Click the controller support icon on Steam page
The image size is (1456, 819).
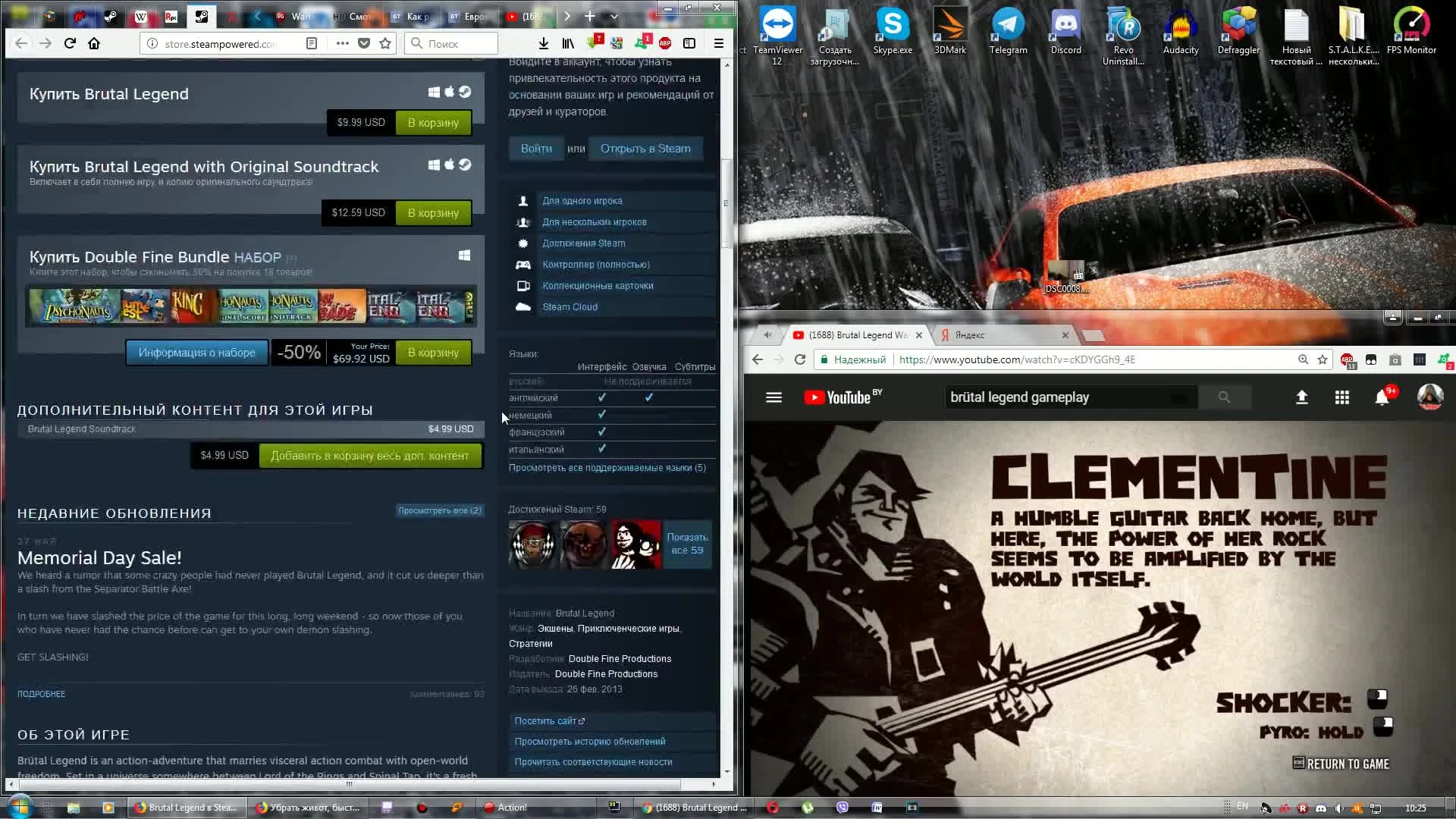(523, 265)
